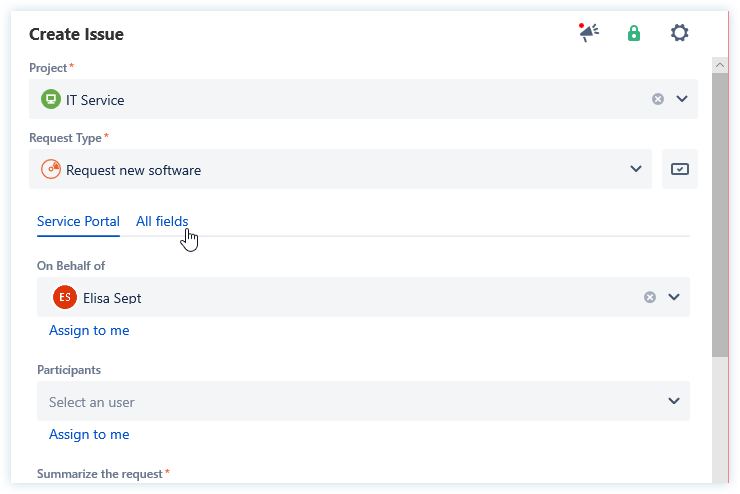Click the square button beside Request Type
The width and height of the screenshot is (740, 494).
tap(680, 169)
